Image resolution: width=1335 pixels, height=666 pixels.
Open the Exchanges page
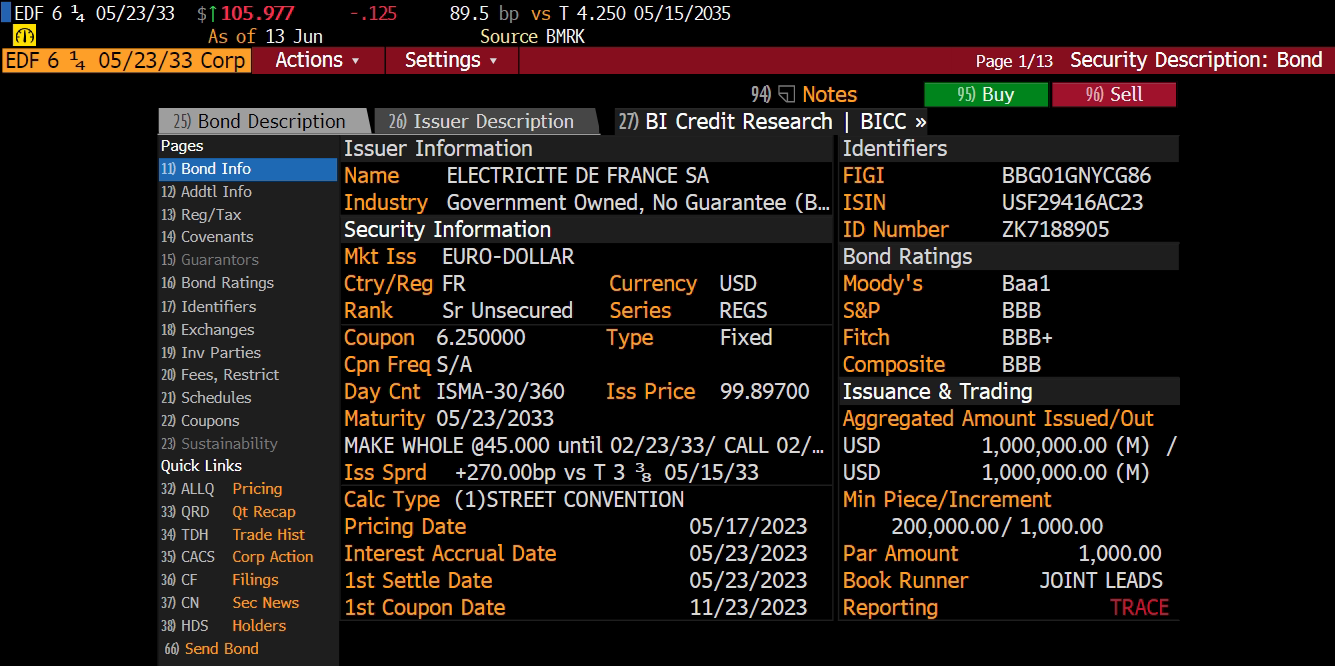point(207,330)
